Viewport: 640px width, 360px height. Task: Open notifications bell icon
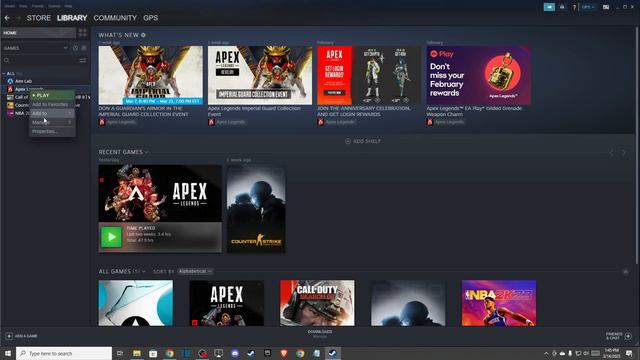point(562,7)
